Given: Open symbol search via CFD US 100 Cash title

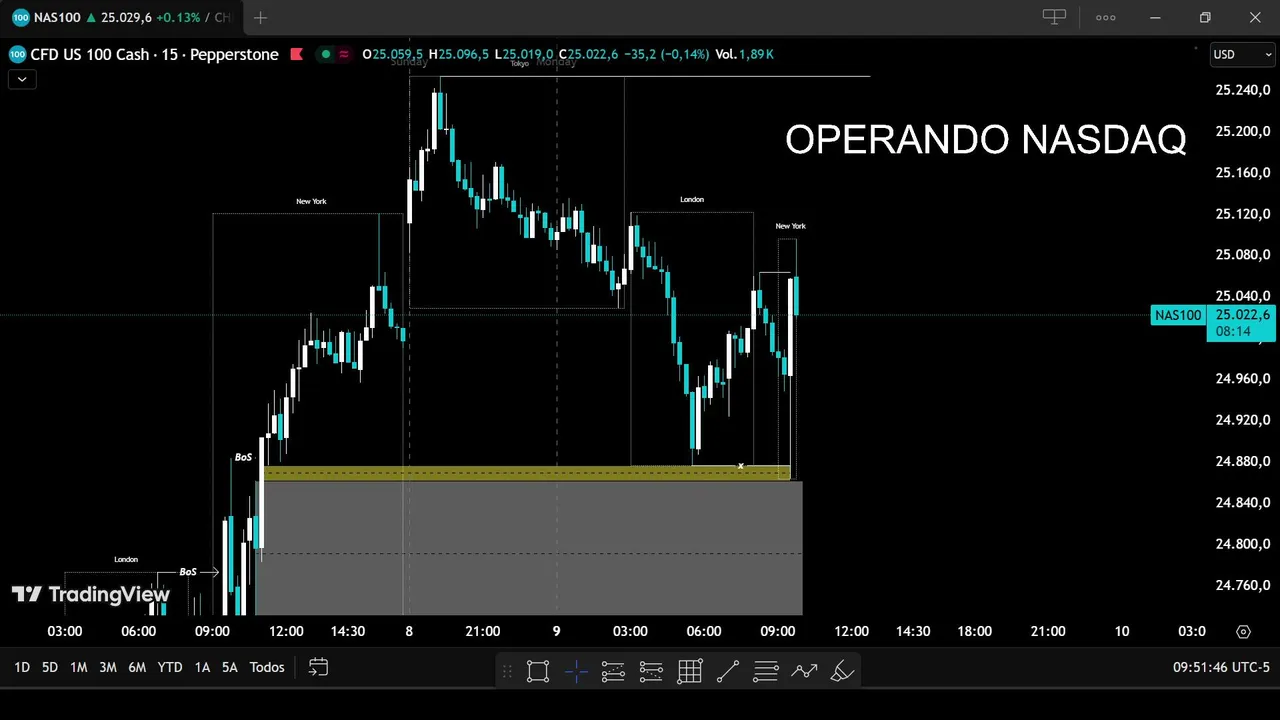Looking at the screenshot, I should pyautogui.click(x=154, y=54).
